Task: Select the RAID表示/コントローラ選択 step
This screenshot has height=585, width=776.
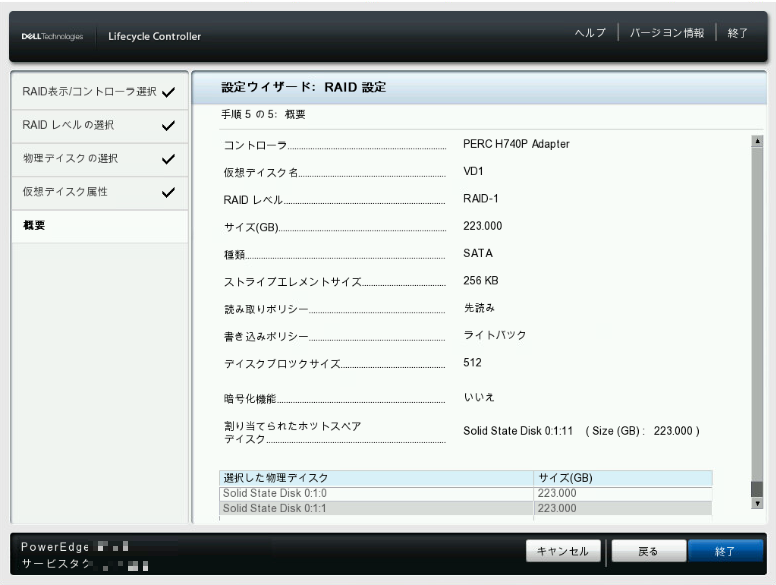Action: click(x=90, y=92)
